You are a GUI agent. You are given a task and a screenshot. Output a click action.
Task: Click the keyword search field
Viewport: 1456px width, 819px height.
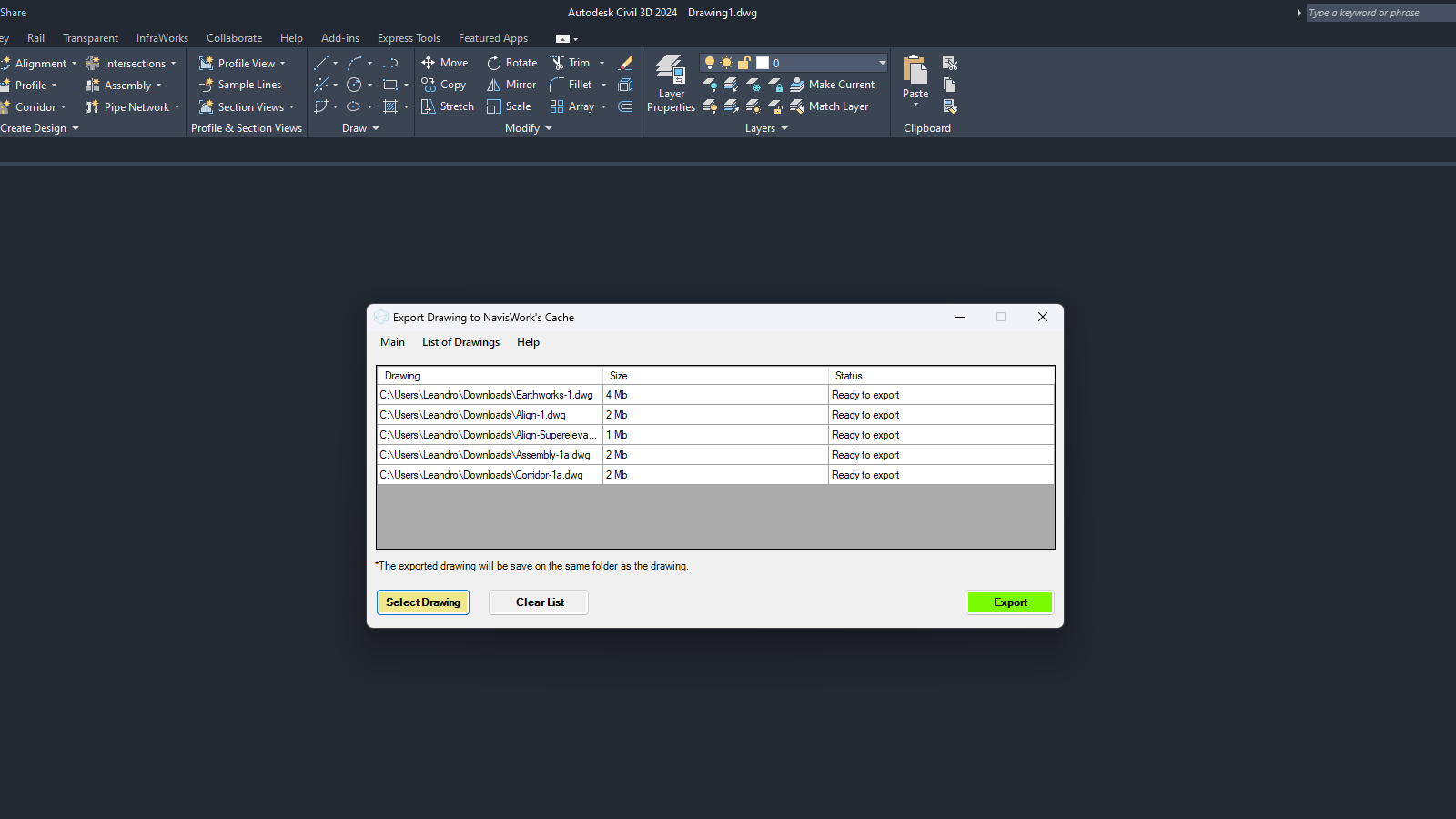(1380, 13)
